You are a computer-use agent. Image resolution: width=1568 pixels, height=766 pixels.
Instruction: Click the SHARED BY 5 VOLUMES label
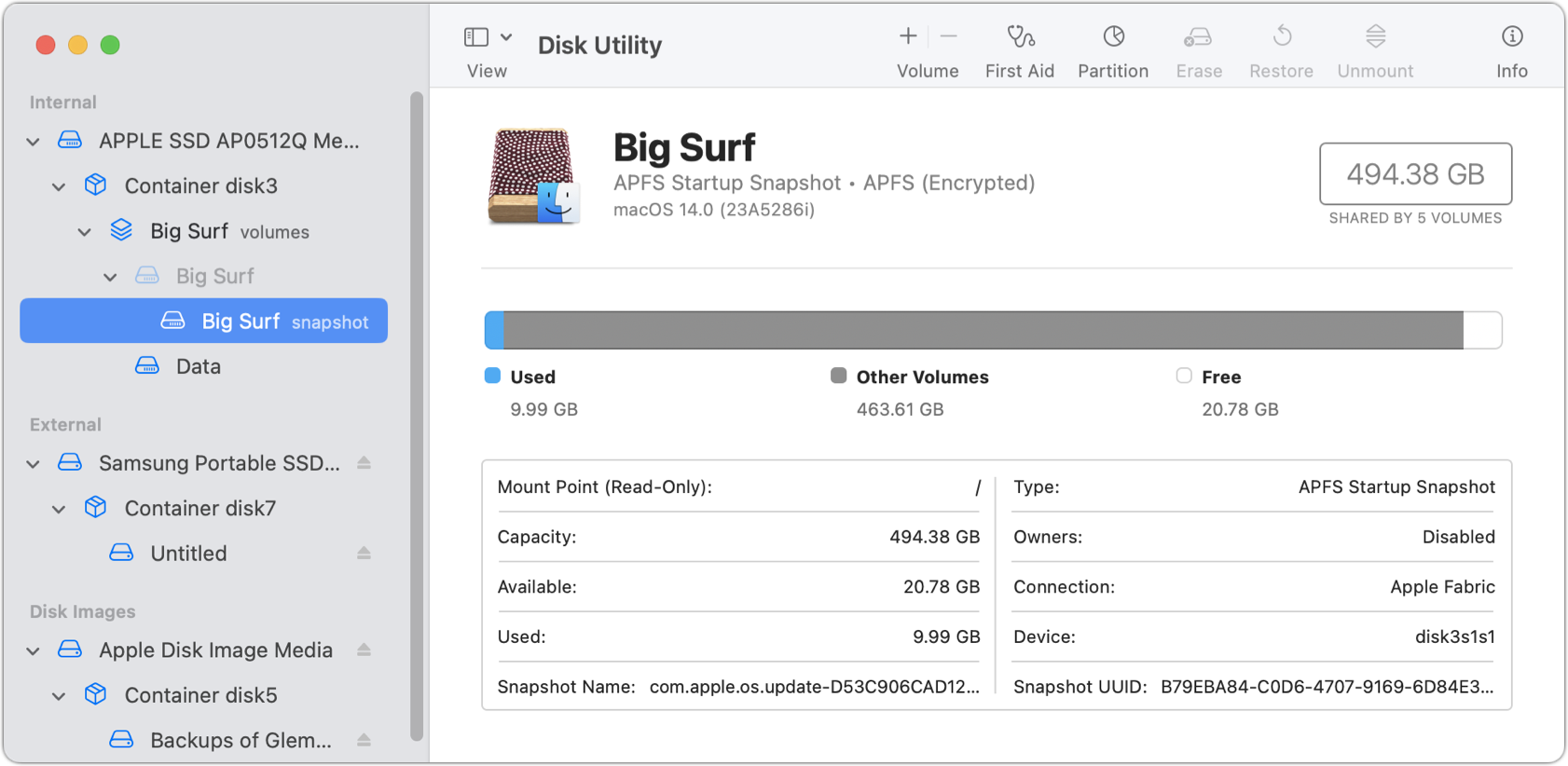click(x=1415, y=218)
